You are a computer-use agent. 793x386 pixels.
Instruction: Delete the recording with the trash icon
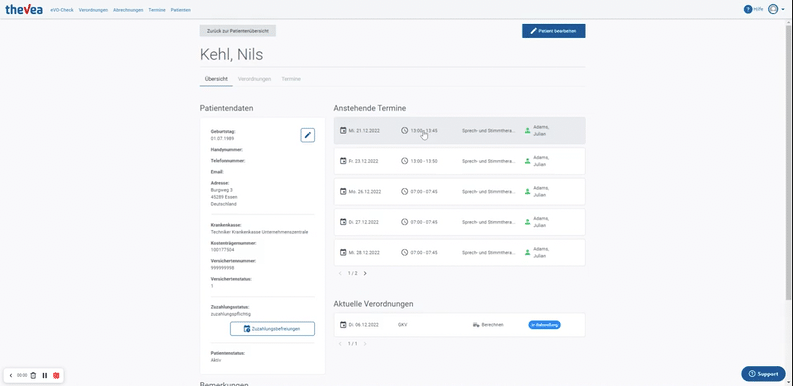(33, 375)
